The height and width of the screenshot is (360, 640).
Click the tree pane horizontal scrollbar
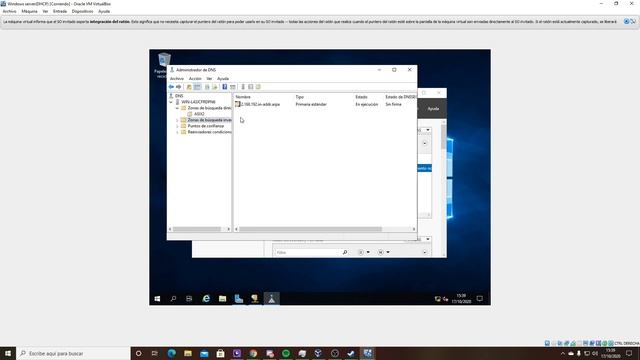(197, 229)
